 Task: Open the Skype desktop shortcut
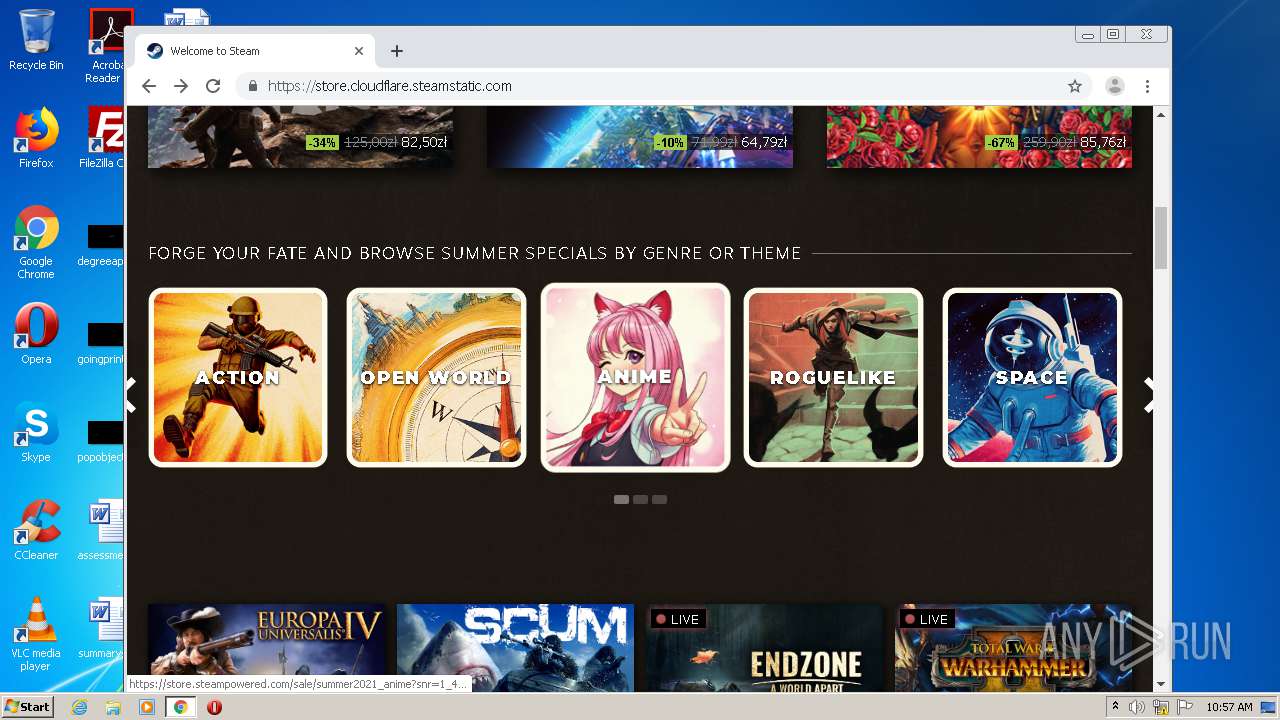tap(36, 432)
